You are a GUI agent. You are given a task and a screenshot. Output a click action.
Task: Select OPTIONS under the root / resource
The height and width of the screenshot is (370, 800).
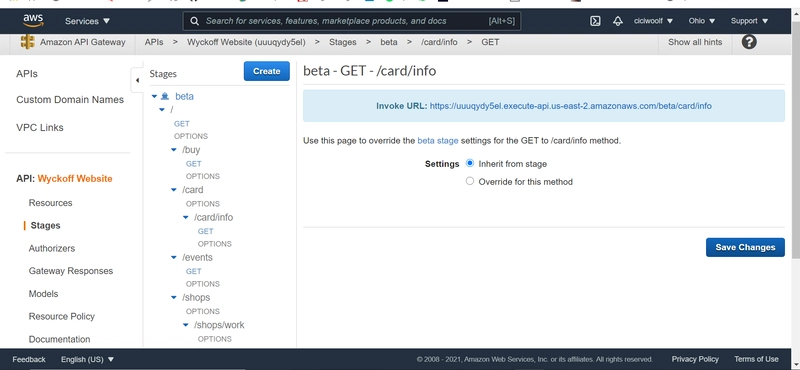coord(191,136)
